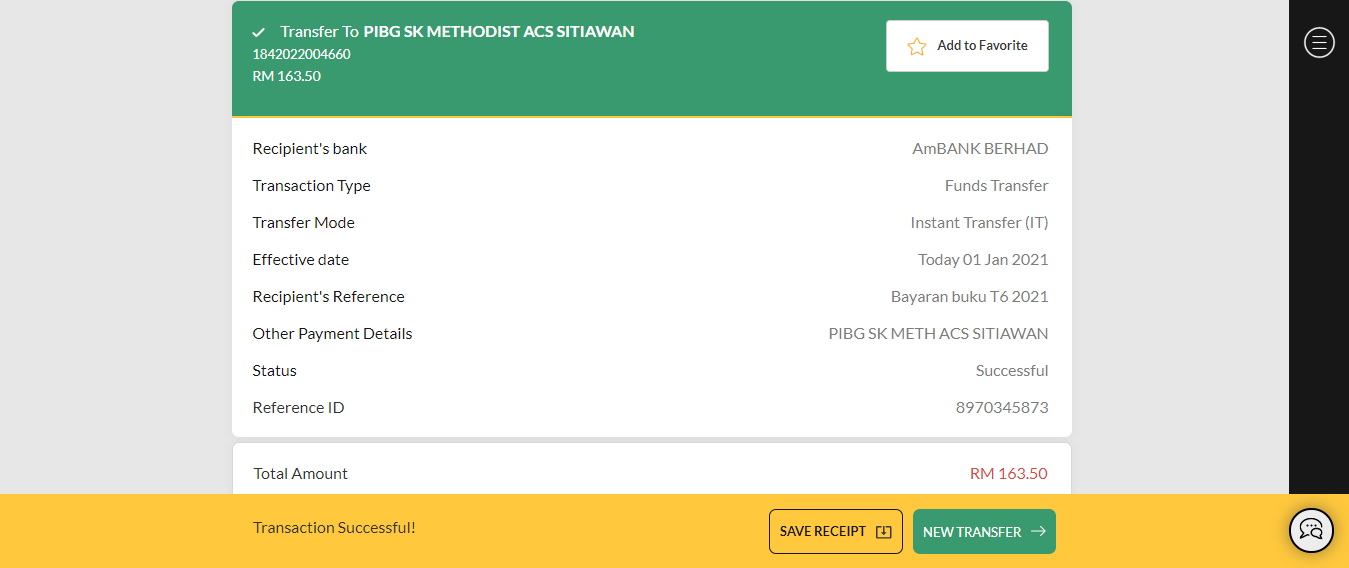
Task: Click the Today 01 Jan 2021 date
Action: [x=982, y=260]
